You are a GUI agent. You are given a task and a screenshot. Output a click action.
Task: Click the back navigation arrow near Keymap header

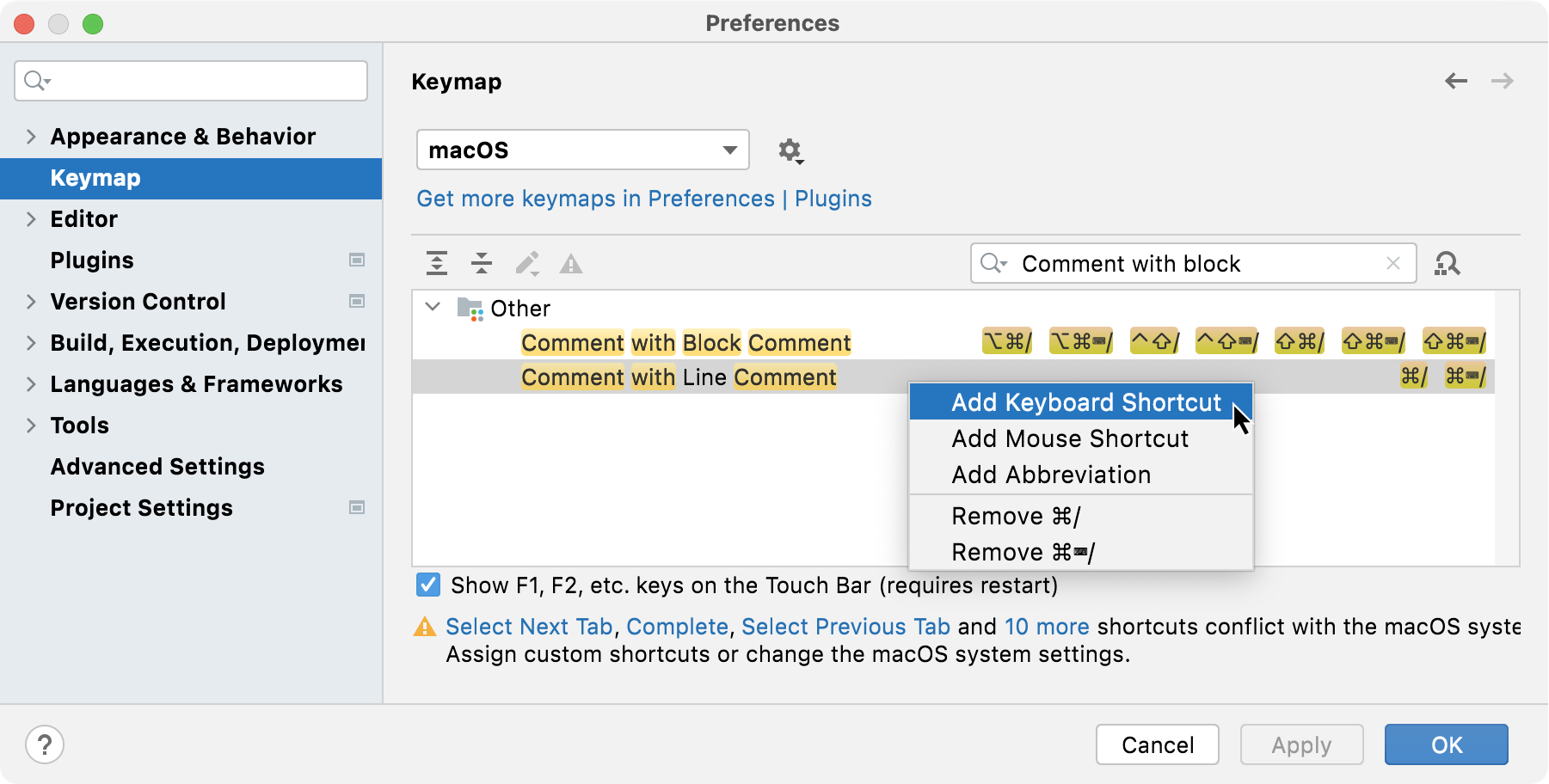point(1455,81)
